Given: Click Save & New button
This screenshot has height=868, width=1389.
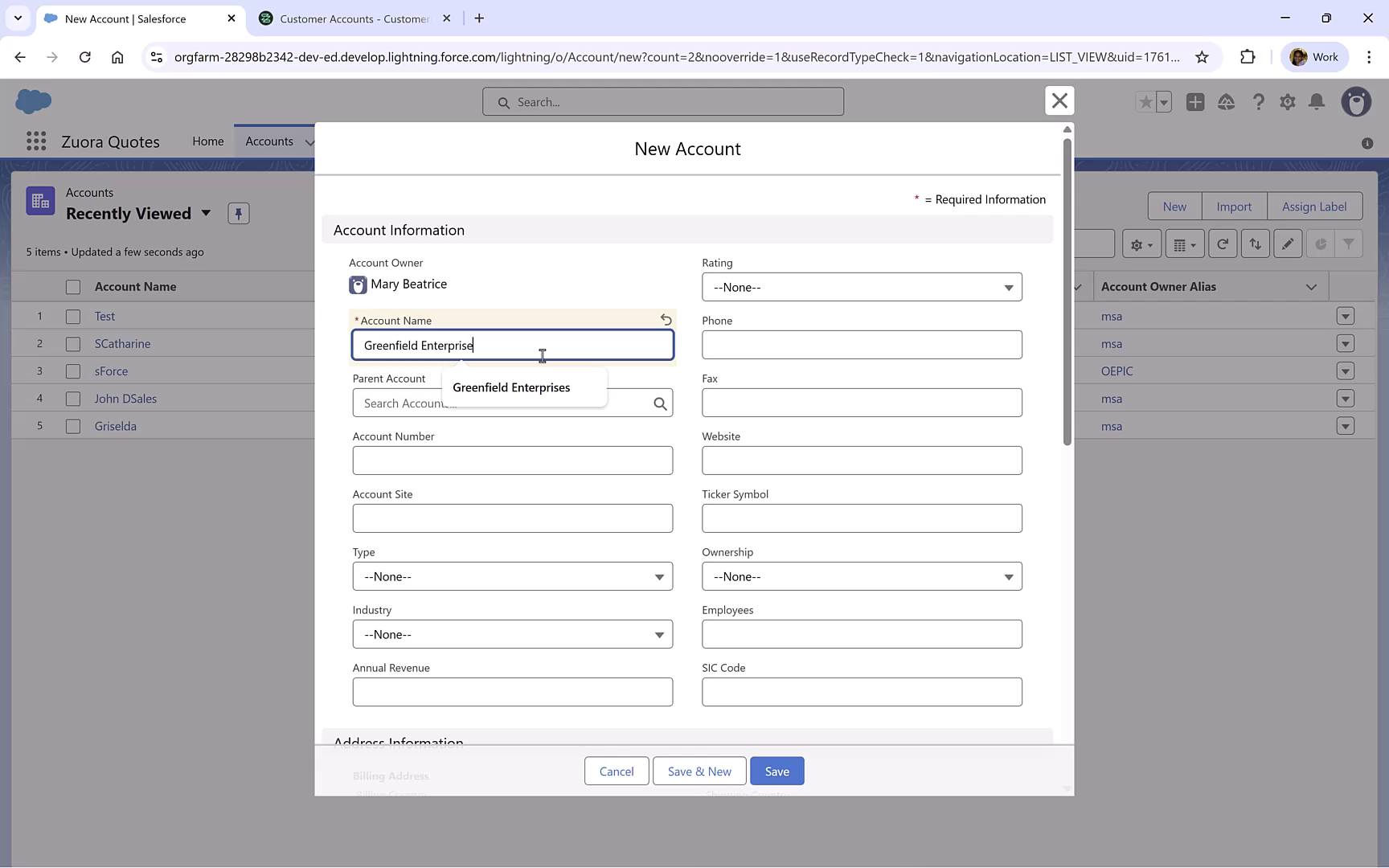Looking at the screenshot, I should tap(699, 771).
